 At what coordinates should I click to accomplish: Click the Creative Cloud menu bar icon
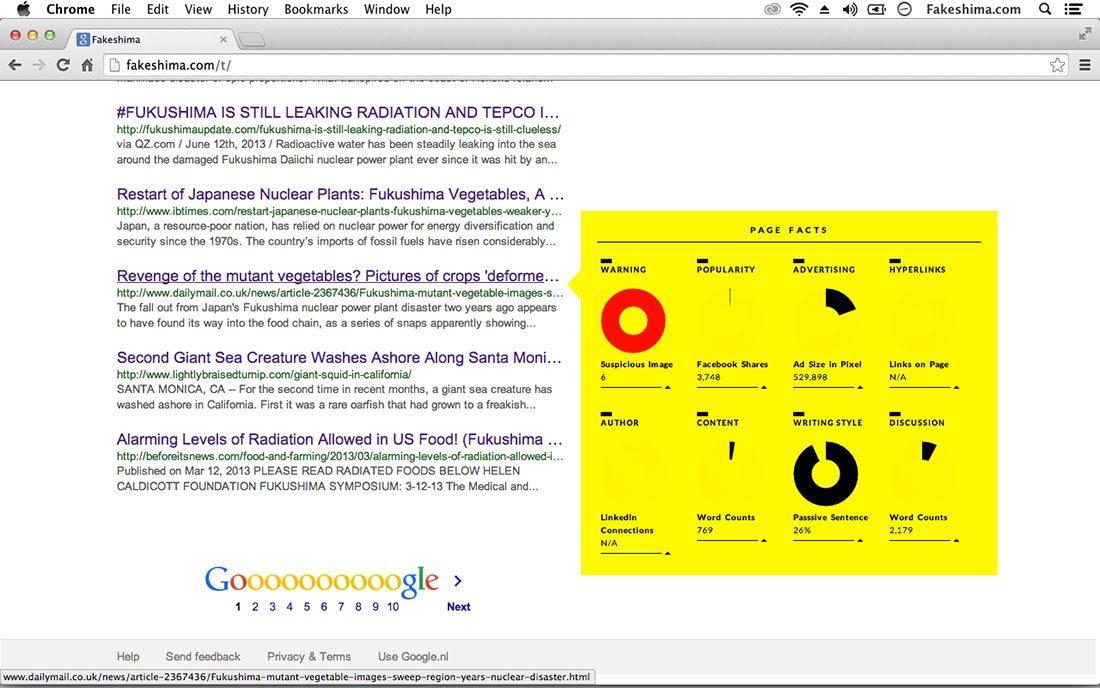pos(772,9)
